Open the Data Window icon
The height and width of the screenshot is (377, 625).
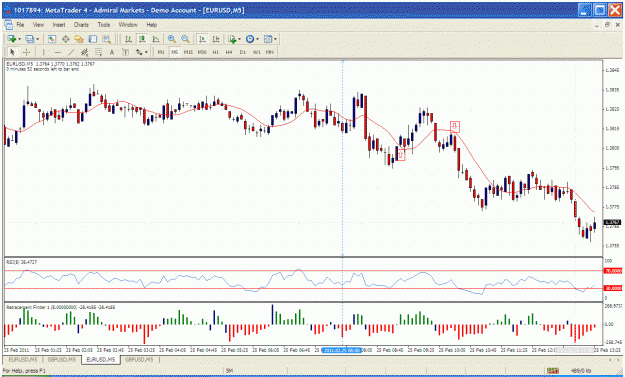[x=65, y=39]
